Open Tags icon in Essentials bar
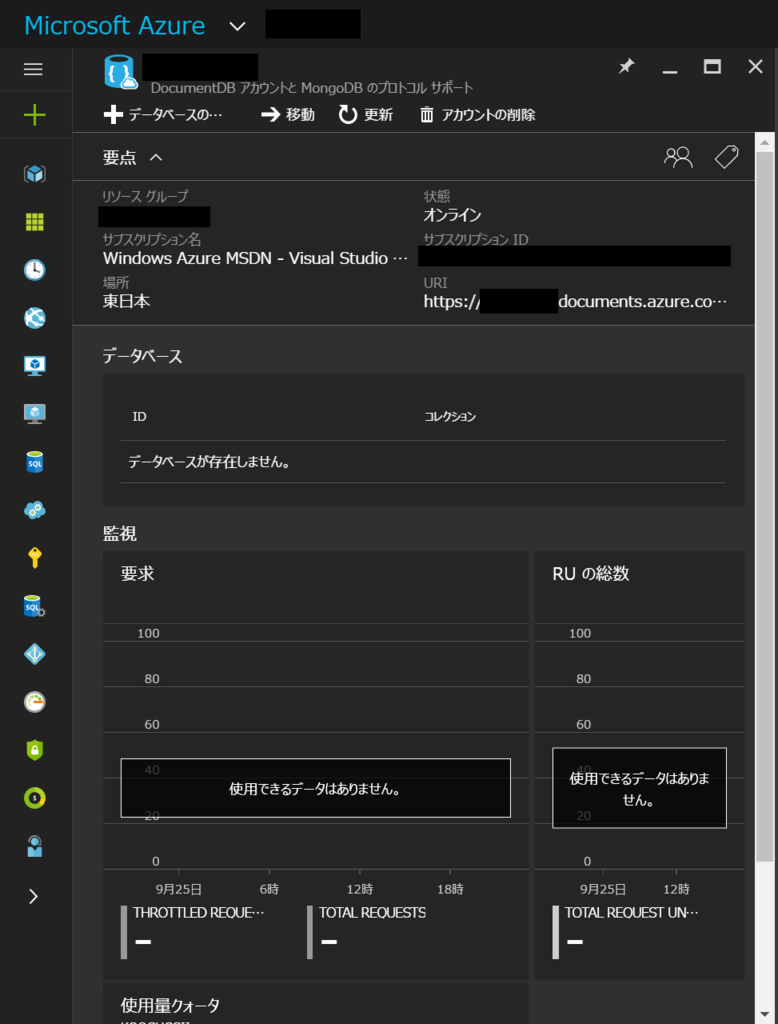 tap(726, 157)
